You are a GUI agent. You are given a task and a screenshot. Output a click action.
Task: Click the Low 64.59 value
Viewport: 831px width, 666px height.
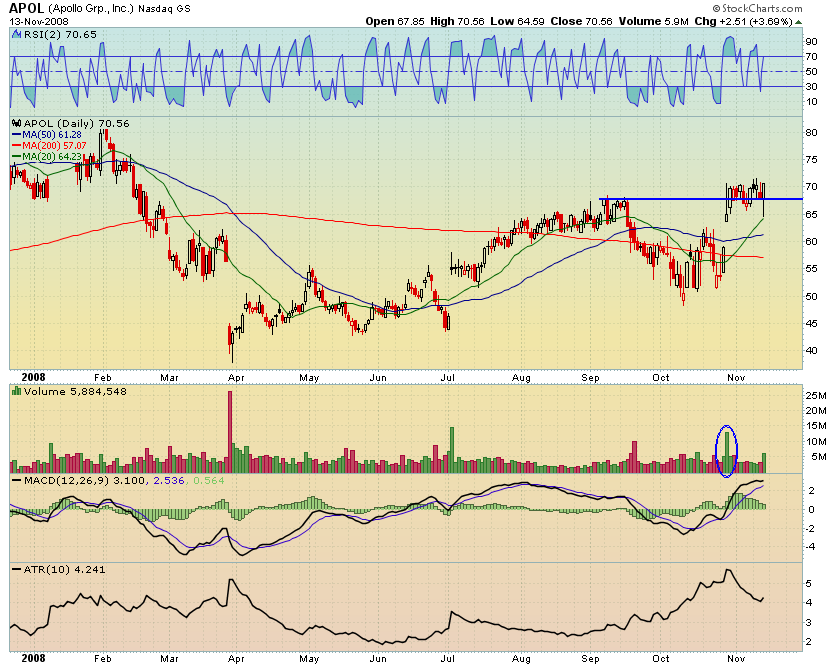pyautogui.click(x=518, y=22)
